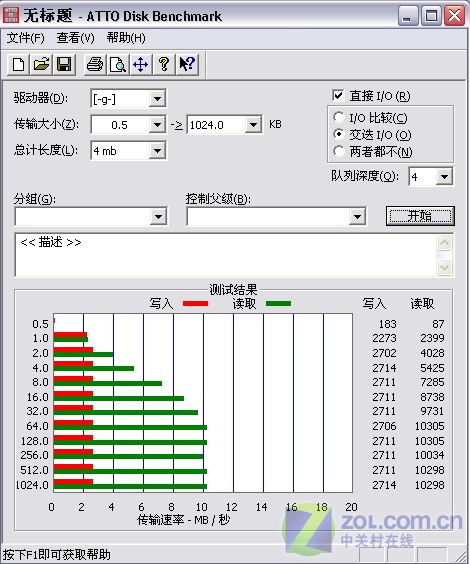The height and width of the screenshot is (564, 470).
Task: Click the 测试结果 group title
Action: coord(233,290)
